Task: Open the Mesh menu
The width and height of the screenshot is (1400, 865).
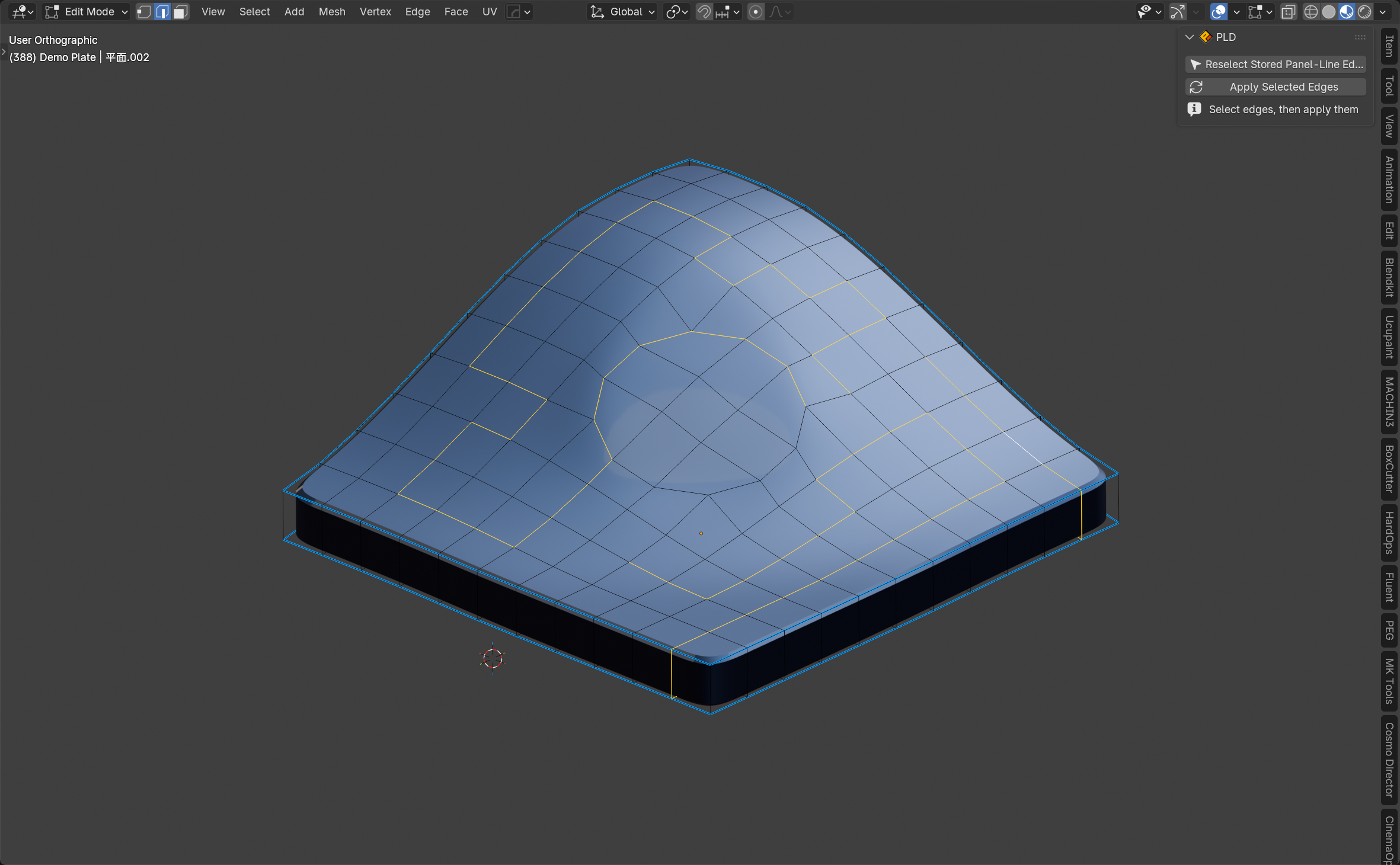Action: 332,12
